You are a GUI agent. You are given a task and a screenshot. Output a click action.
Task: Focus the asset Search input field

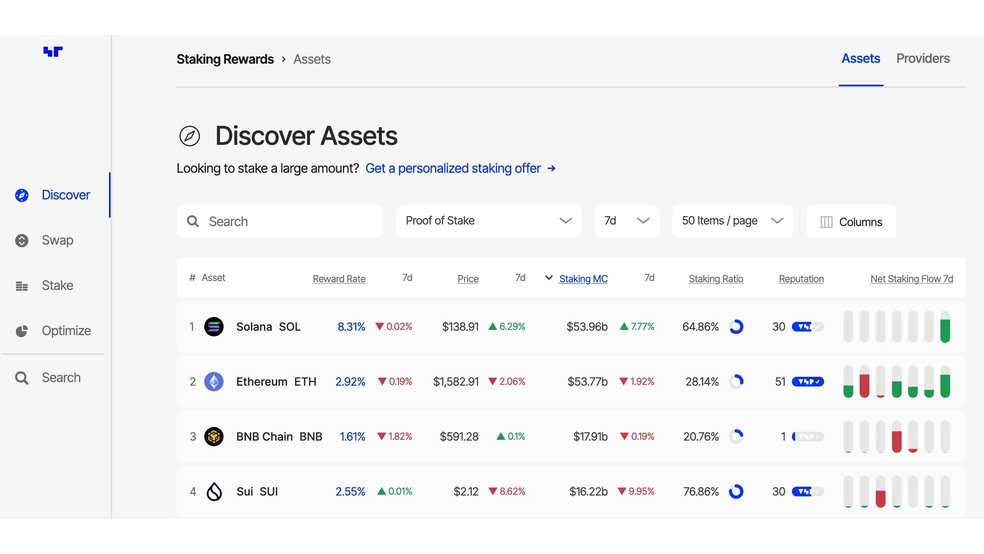pos(280,221)
